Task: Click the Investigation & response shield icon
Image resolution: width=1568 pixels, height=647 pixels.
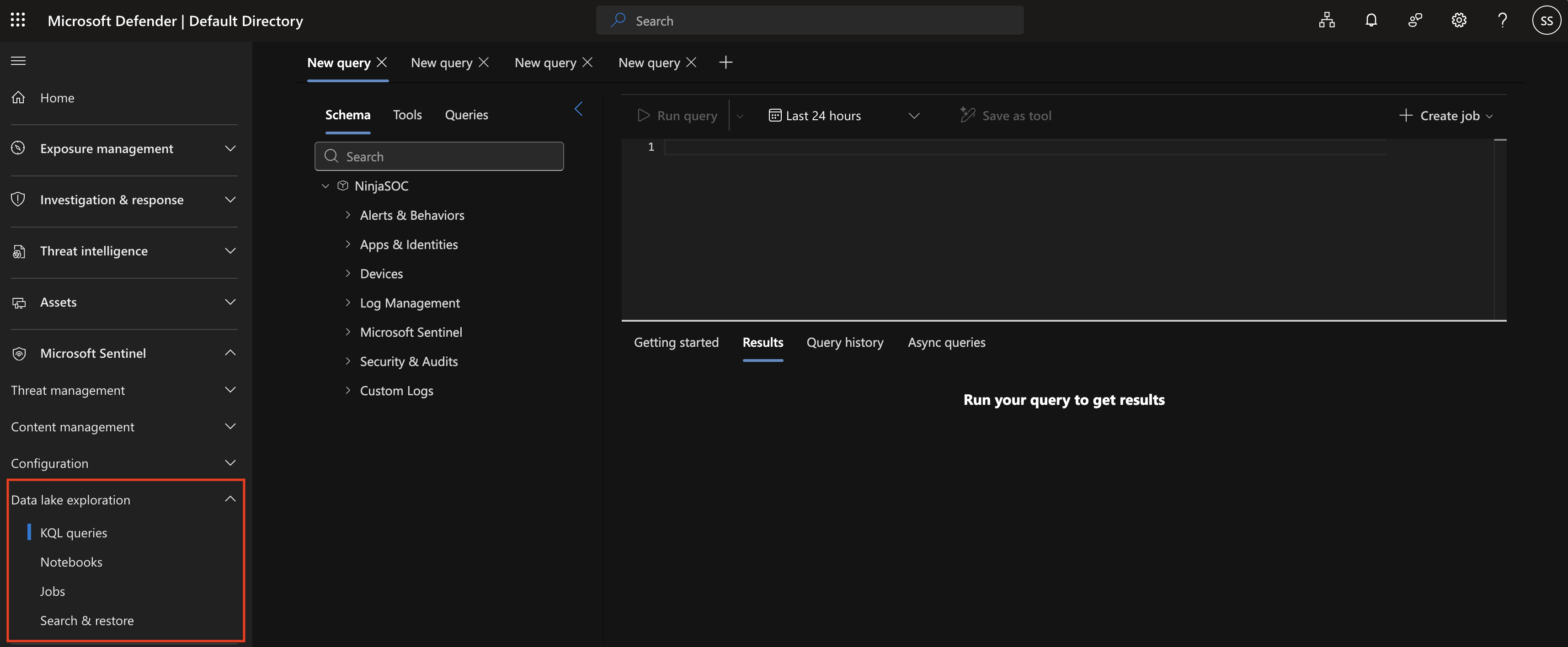Action: click(19, 199)
